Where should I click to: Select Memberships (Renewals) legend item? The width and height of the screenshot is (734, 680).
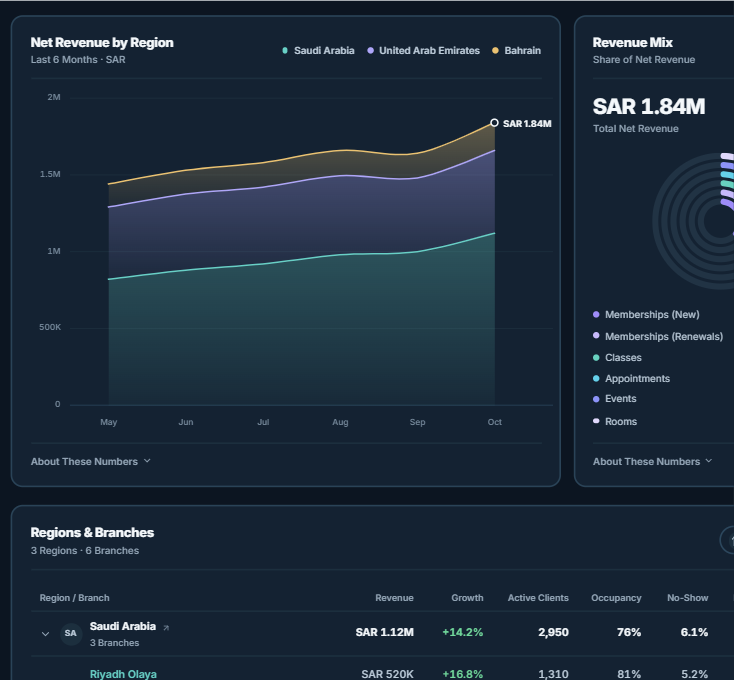click(x=658, y=336)
